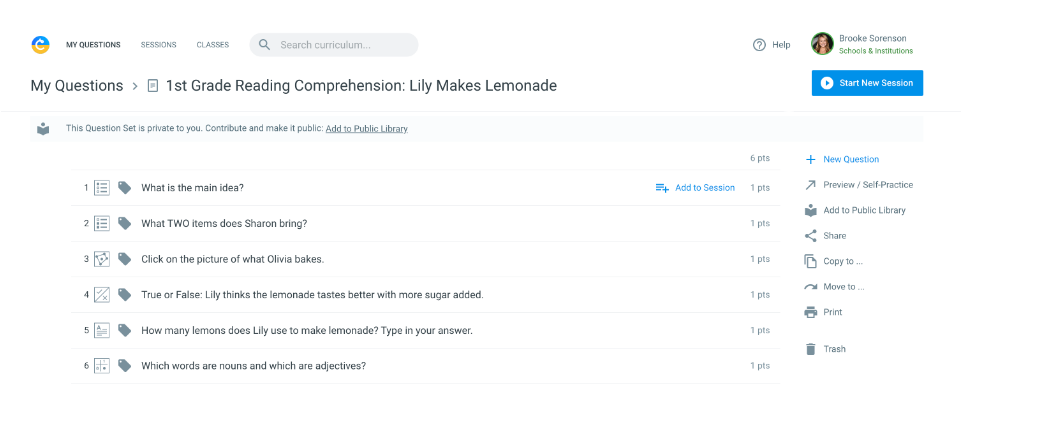Click the Add to Public Library link in banner
This screenshot has height=433, width=1054.
click(366, 129)
